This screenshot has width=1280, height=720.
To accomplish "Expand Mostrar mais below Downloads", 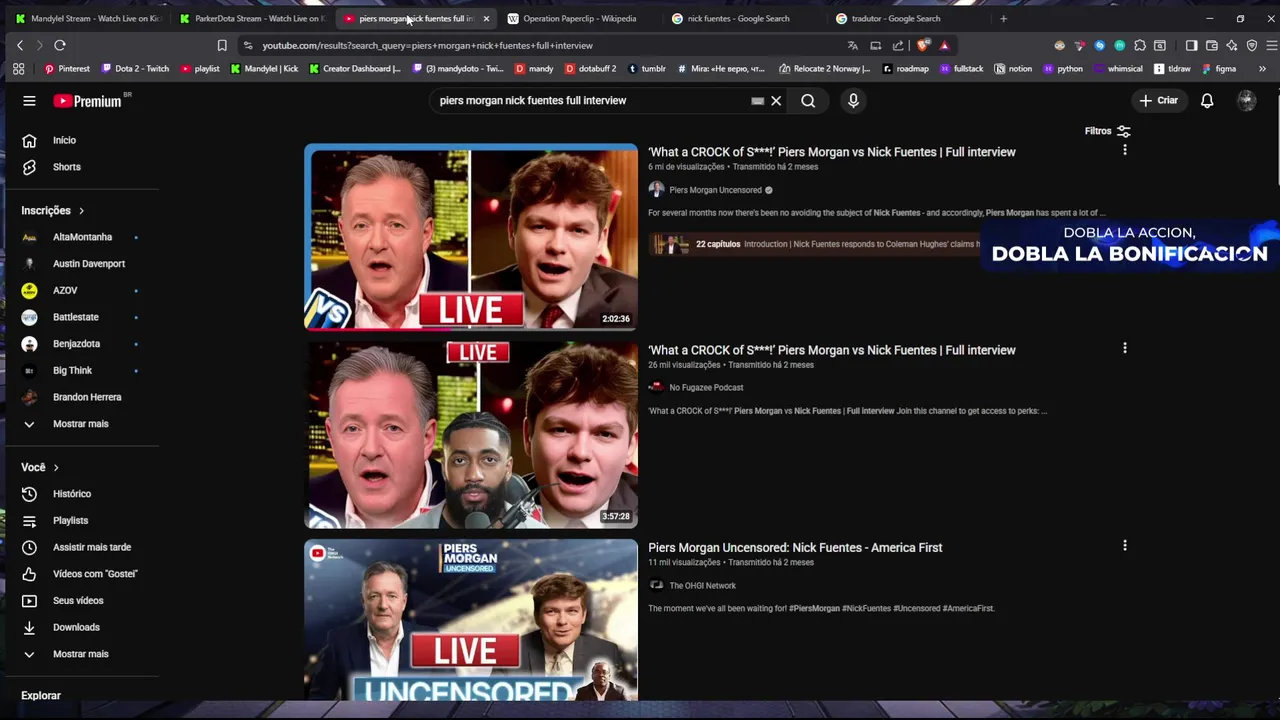I will tap(80, 654).
